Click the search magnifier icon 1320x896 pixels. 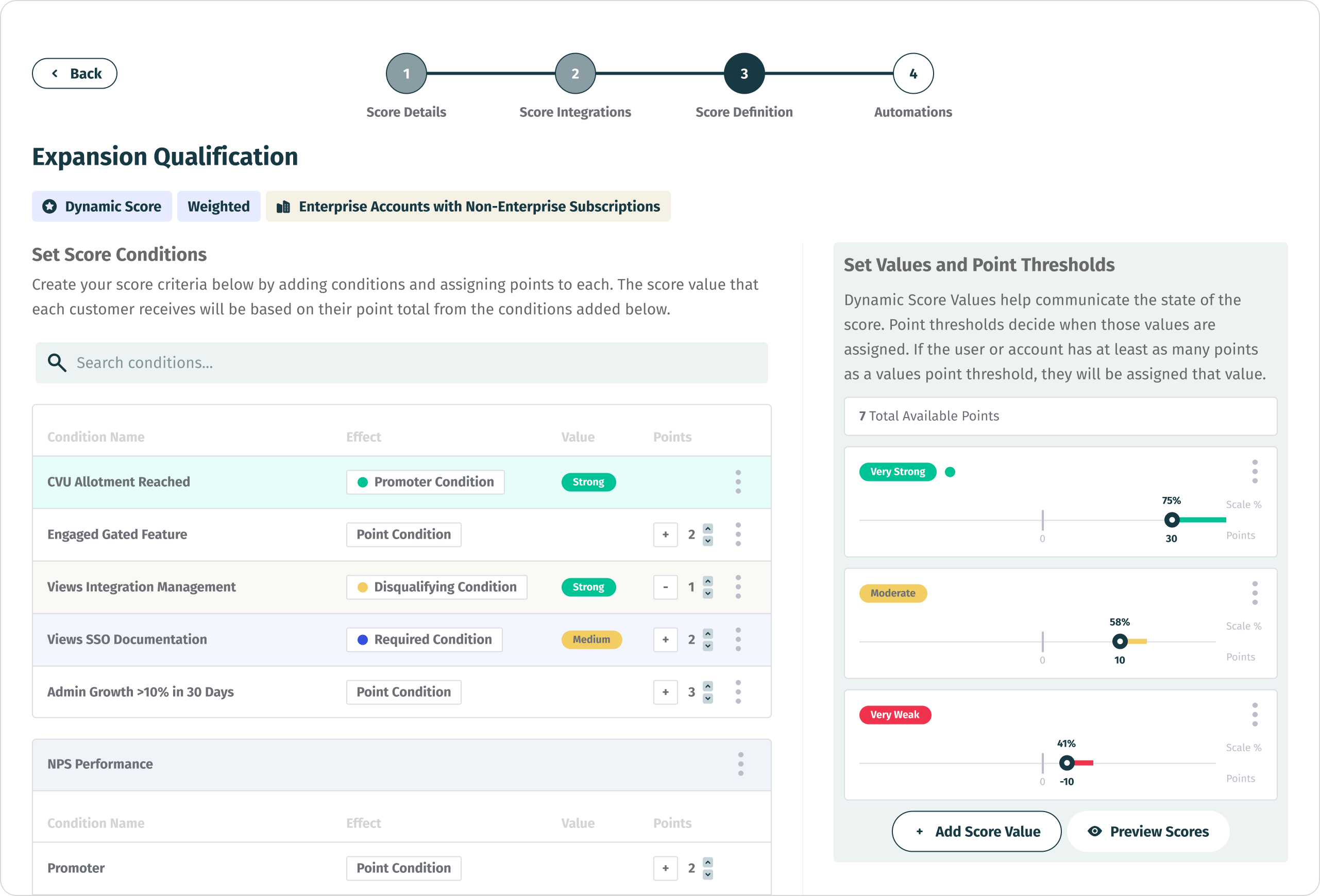click(x=56, y=362)
